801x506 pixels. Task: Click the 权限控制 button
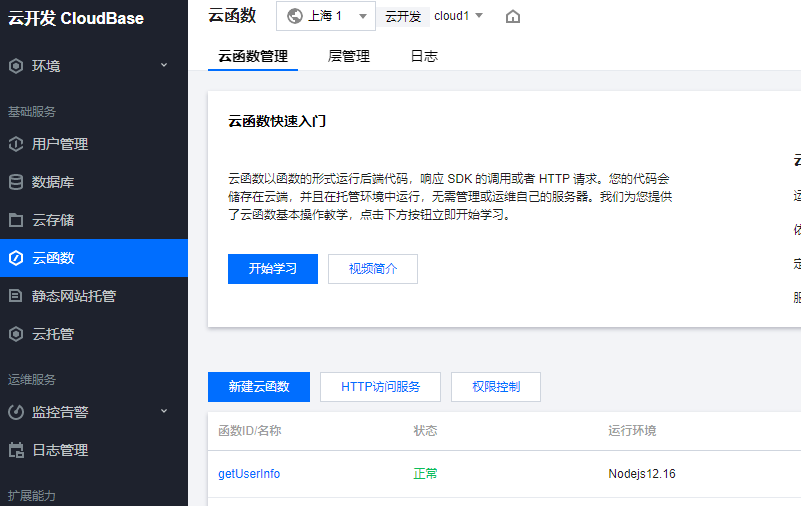tap(496, 387)
